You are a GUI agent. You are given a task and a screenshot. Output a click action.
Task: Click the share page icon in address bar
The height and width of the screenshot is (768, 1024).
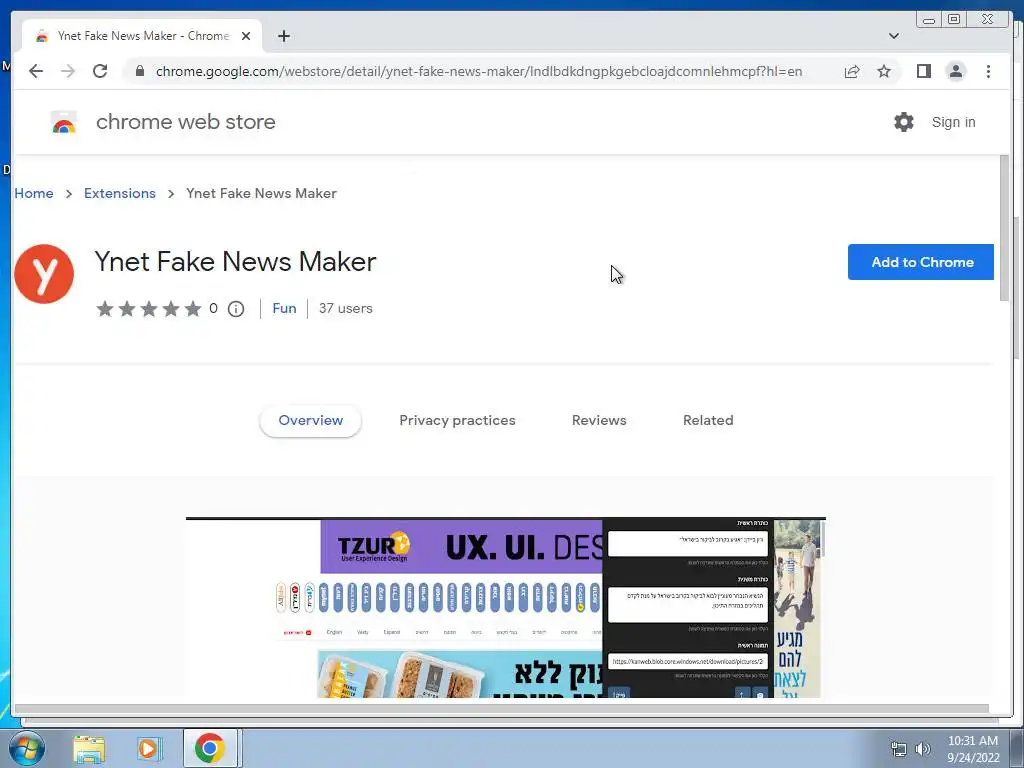(852, 71)
